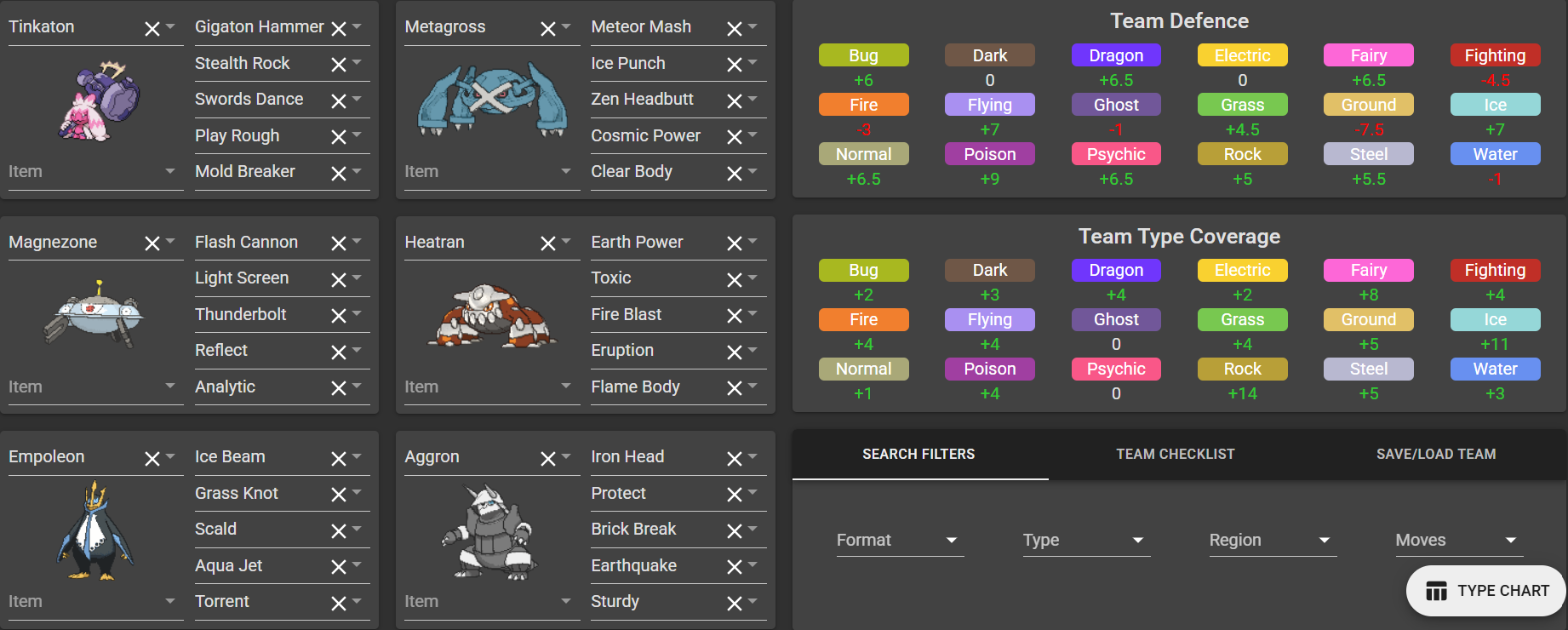
Task: Clear the Toxic move
Action: [735, 280]
